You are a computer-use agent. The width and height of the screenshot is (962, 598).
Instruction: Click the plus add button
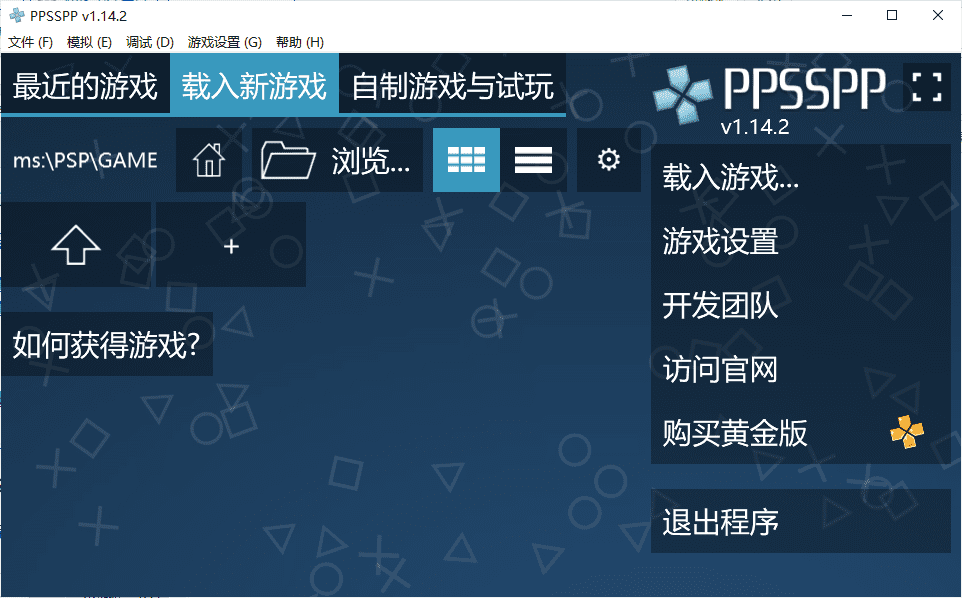click(x=231, y=245)
